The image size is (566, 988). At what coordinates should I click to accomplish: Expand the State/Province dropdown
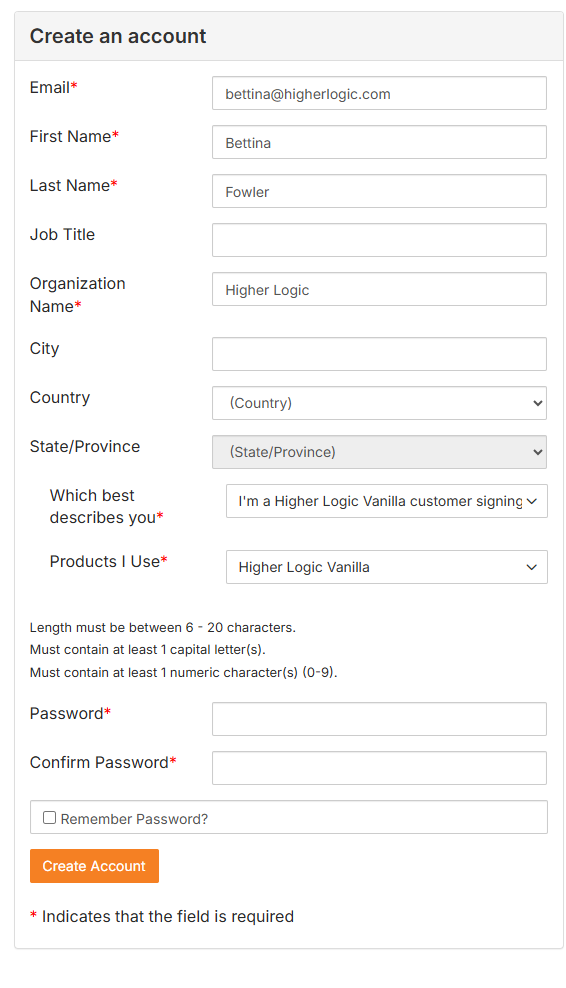tap(379, 452)
